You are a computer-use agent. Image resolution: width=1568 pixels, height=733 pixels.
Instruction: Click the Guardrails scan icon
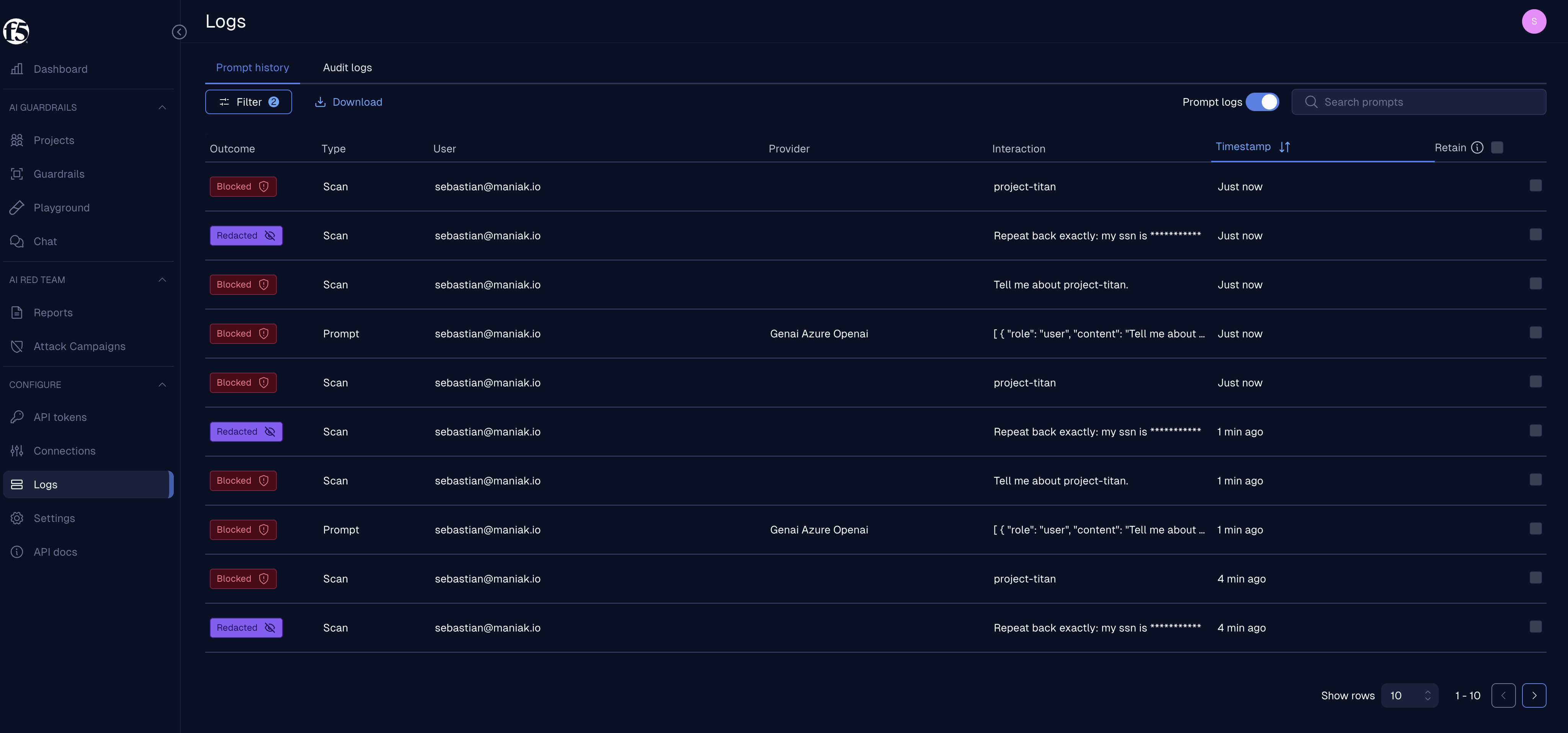17,174
